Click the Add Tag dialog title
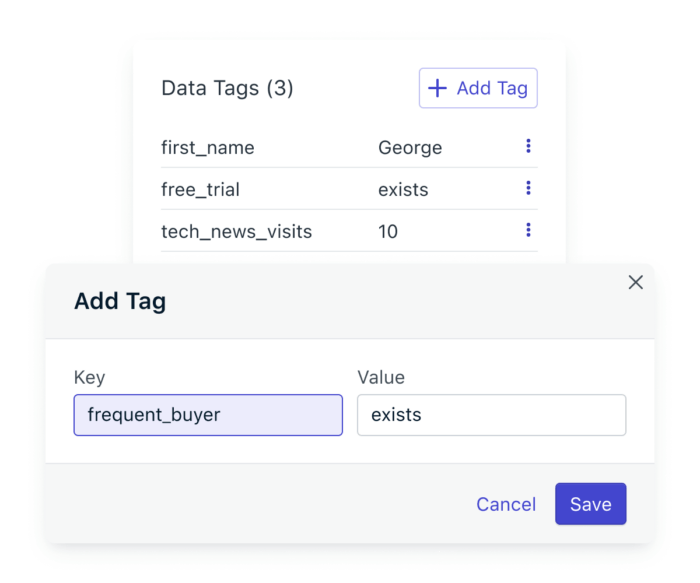 (x=120, y=301)
